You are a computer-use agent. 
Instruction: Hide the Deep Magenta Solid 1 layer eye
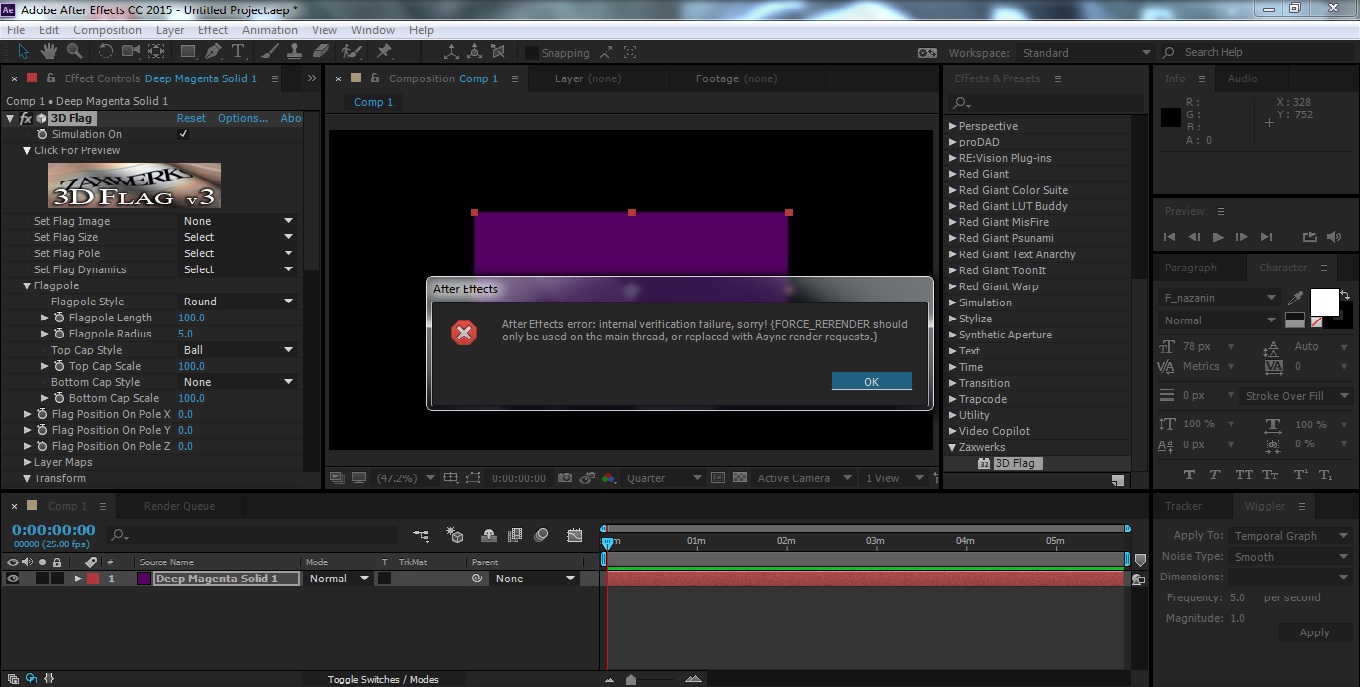(13, 578)
